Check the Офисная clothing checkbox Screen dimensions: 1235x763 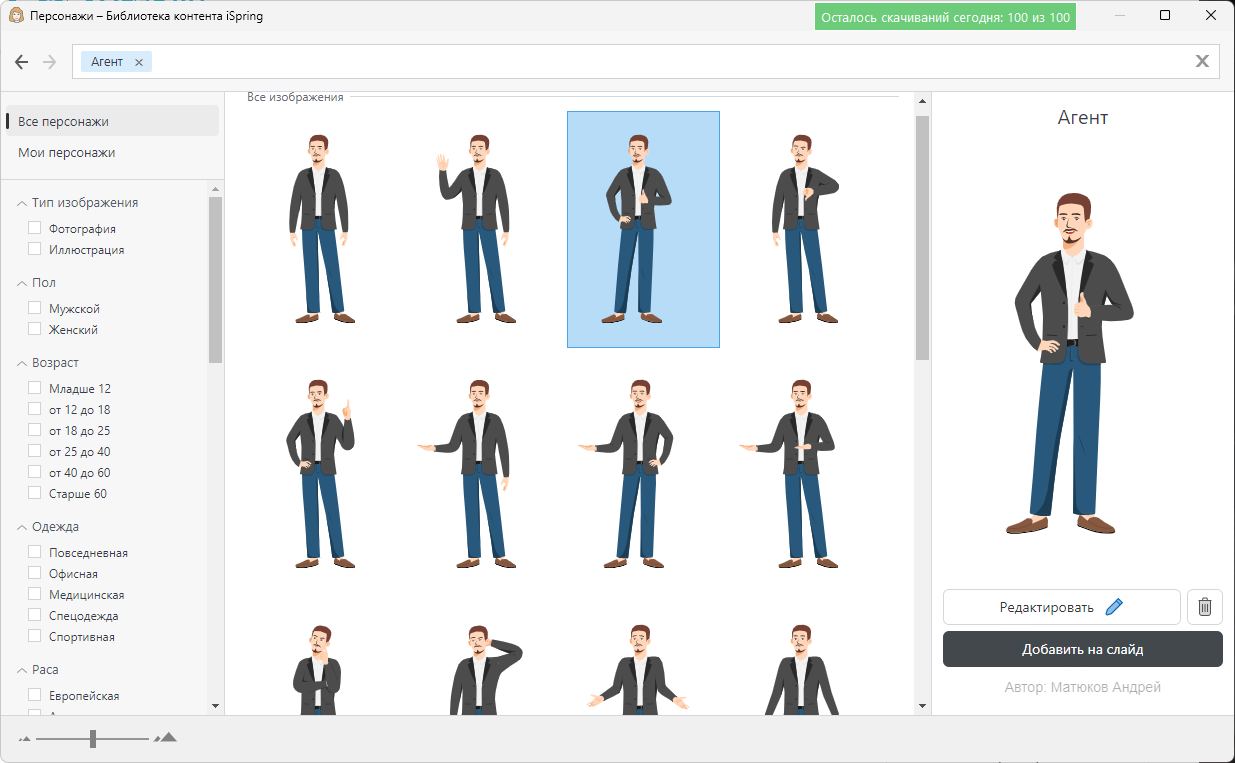[35, 573]
